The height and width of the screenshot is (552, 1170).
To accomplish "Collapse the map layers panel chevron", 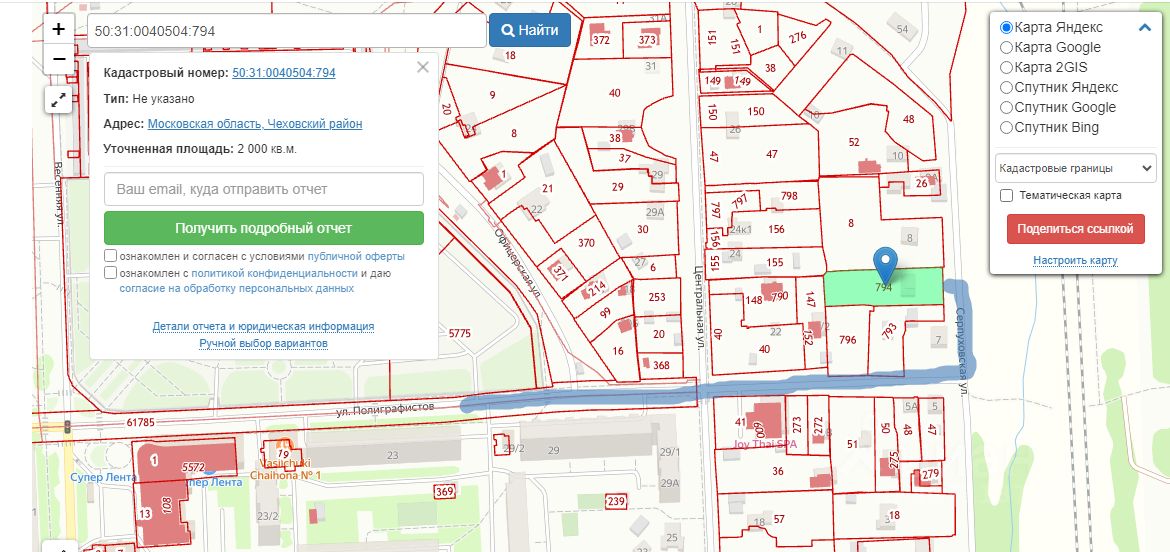I will point(1145,28).
